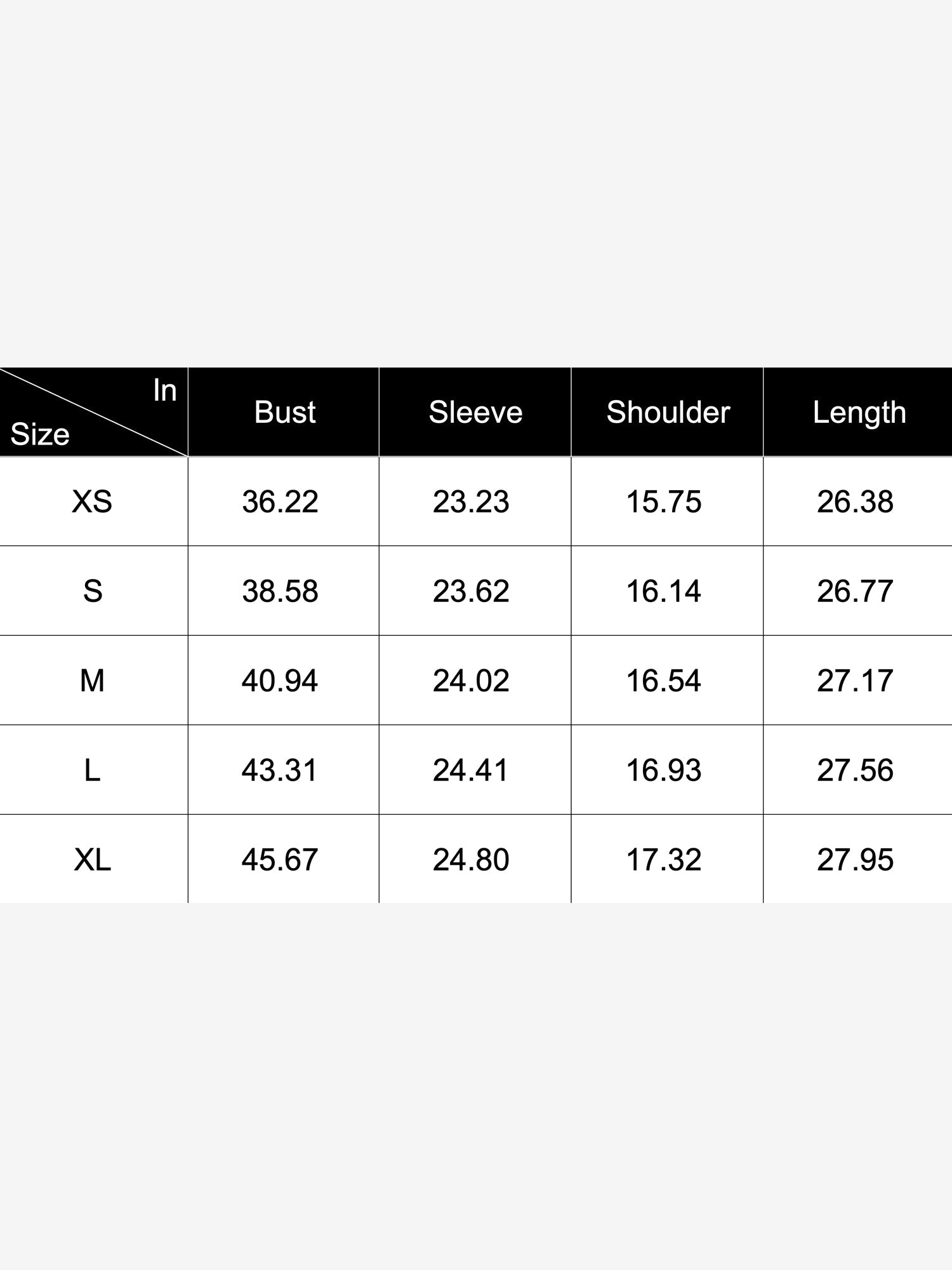This screenshot has height=1270, width=952.
Task: Click the Bust column header
Action: [x=284, y=412]
